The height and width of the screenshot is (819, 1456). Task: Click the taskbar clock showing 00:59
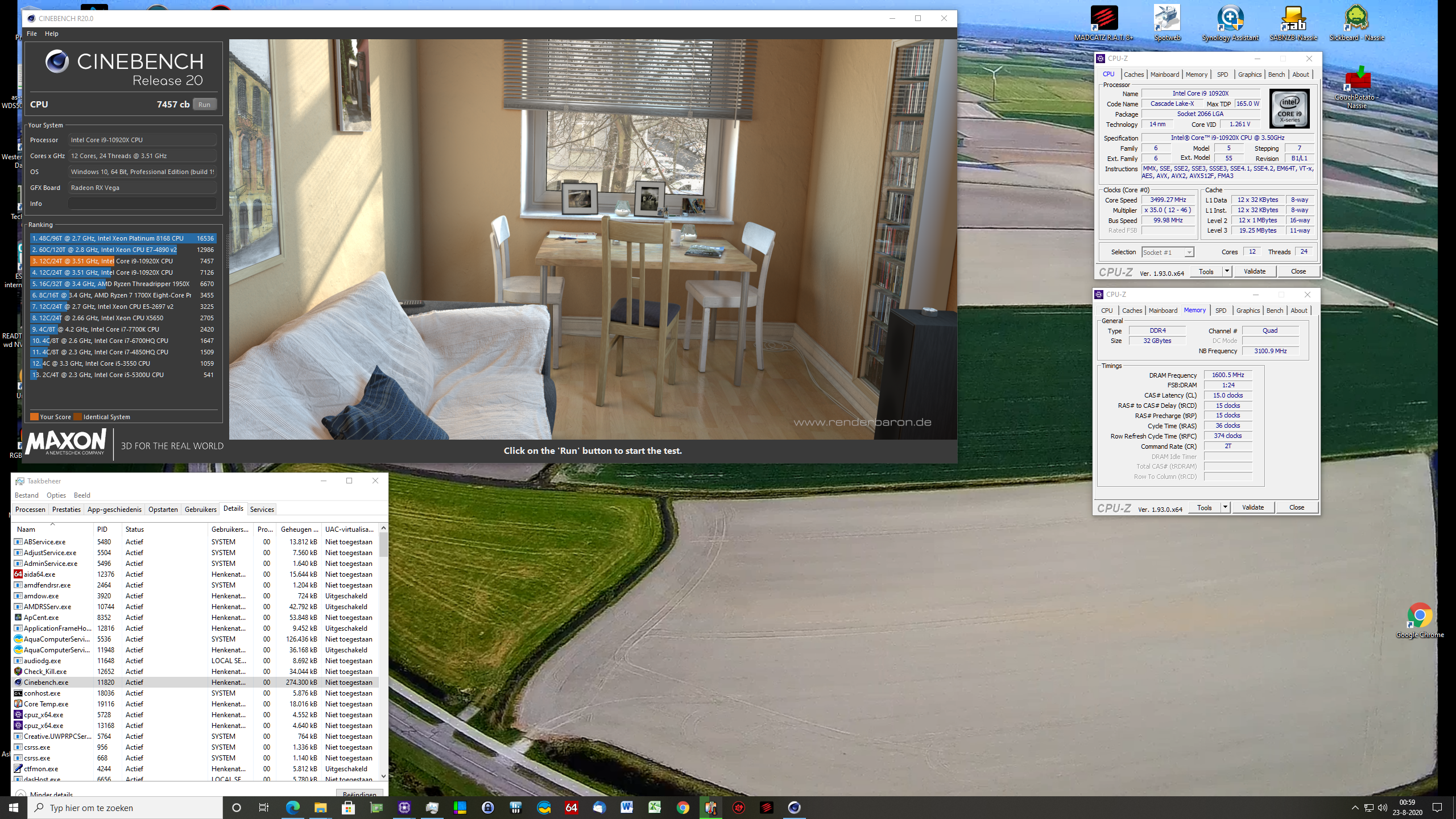point(1407,808)
